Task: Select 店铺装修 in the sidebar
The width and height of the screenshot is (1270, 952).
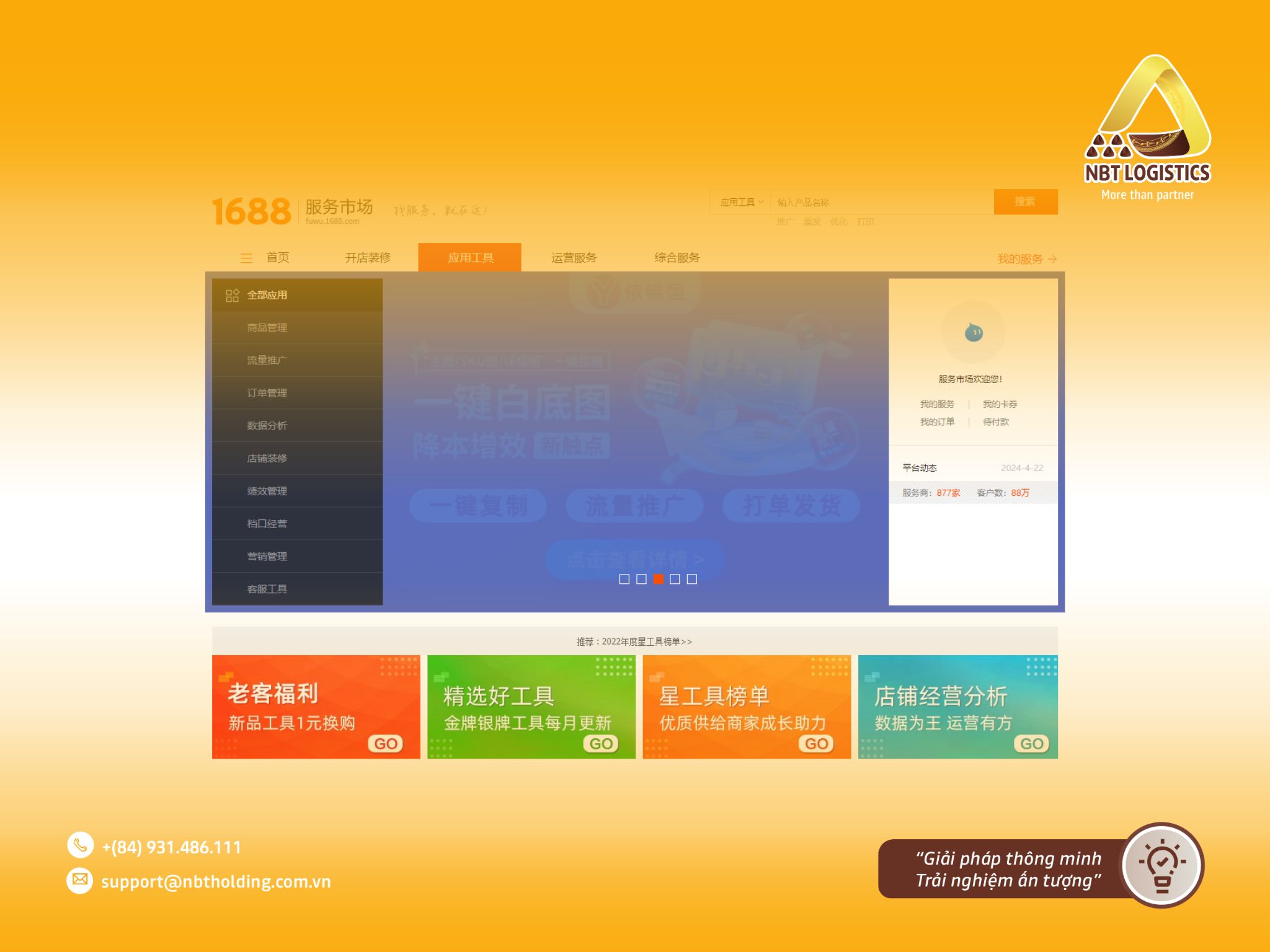Action: coord(297,459)
